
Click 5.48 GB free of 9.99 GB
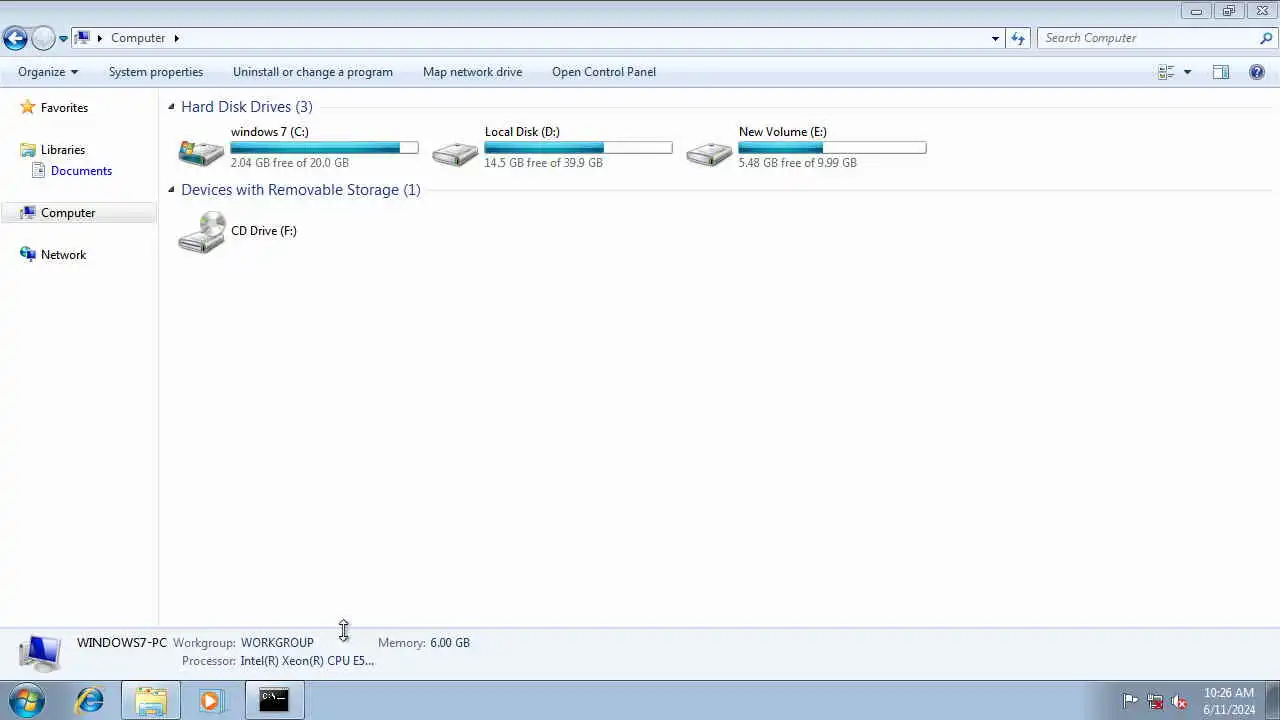pos(798,163)
